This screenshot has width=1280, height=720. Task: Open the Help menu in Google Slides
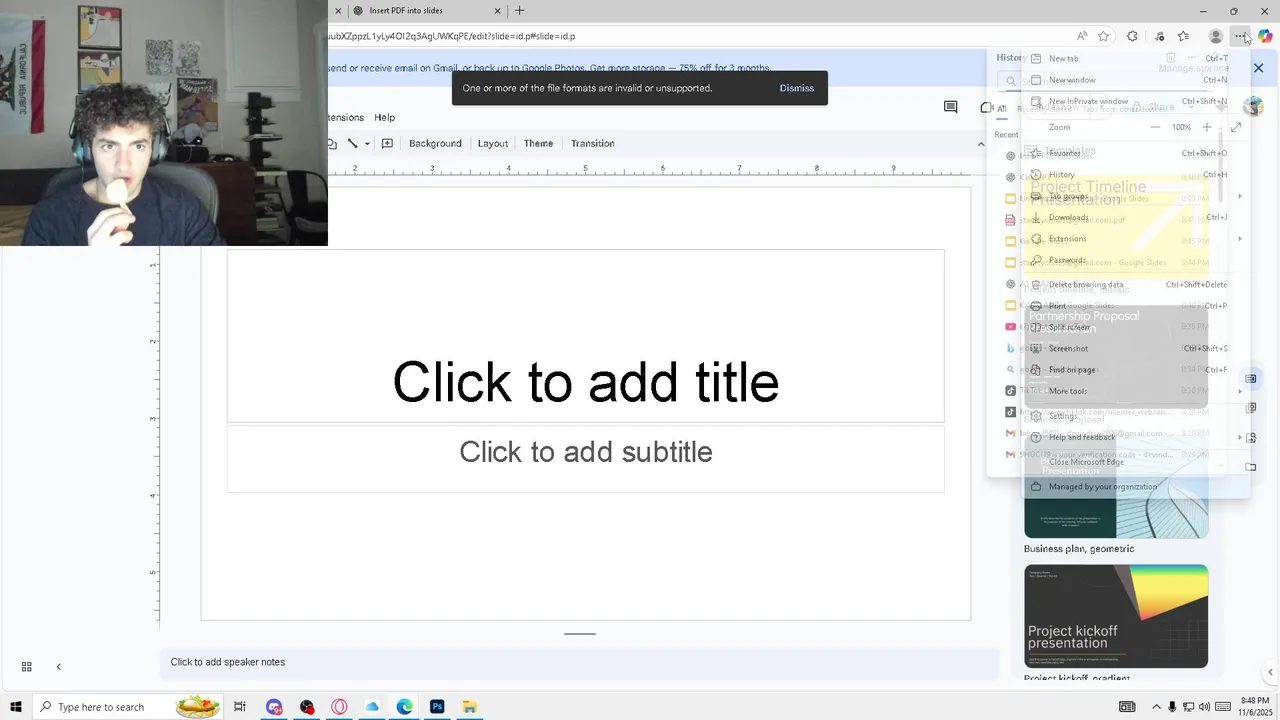tap(384, 117)
